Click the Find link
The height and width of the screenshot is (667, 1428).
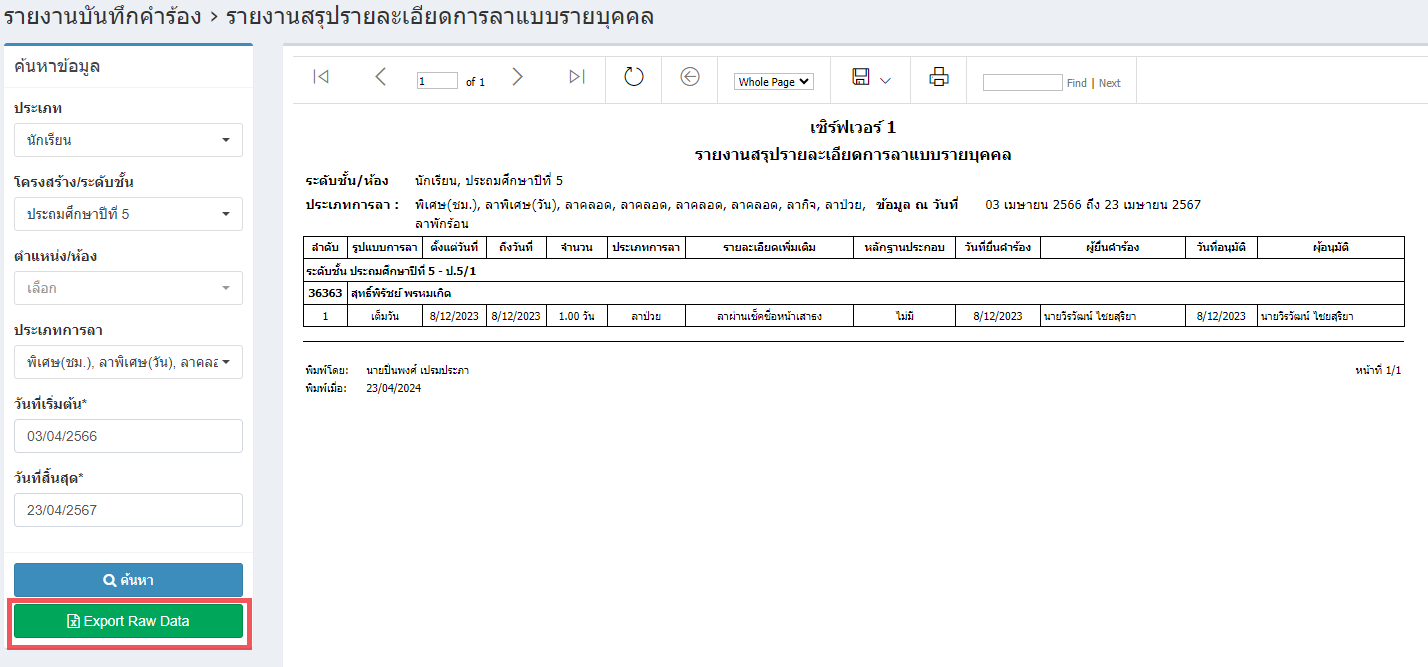click(x=1077, y=83)
